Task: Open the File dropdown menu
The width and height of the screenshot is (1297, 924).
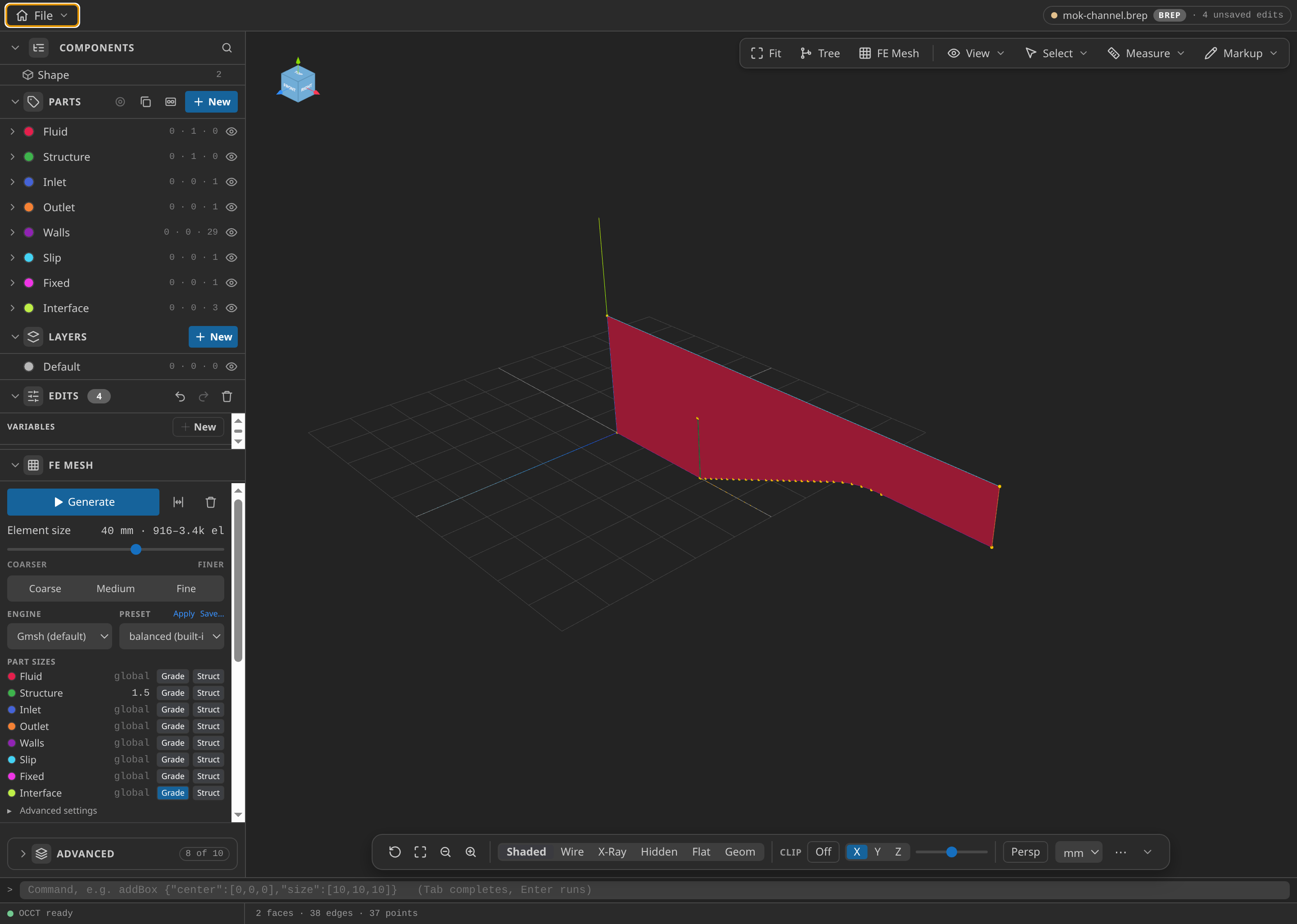Action: 43,15
